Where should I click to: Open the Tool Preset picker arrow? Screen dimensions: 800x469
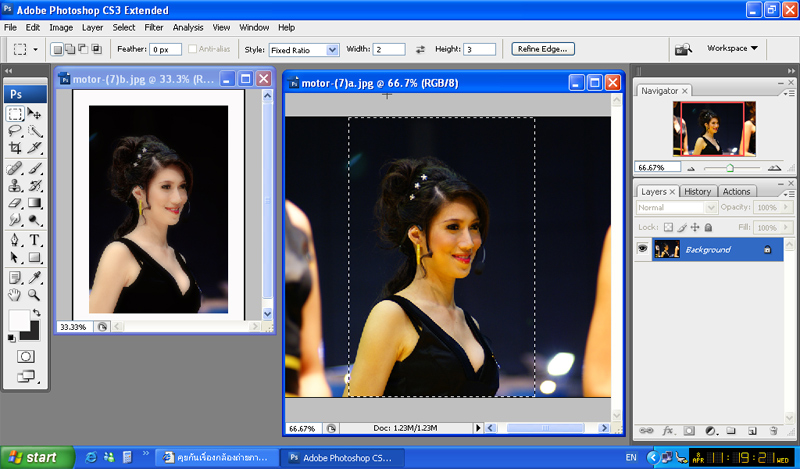click(36, 48)
